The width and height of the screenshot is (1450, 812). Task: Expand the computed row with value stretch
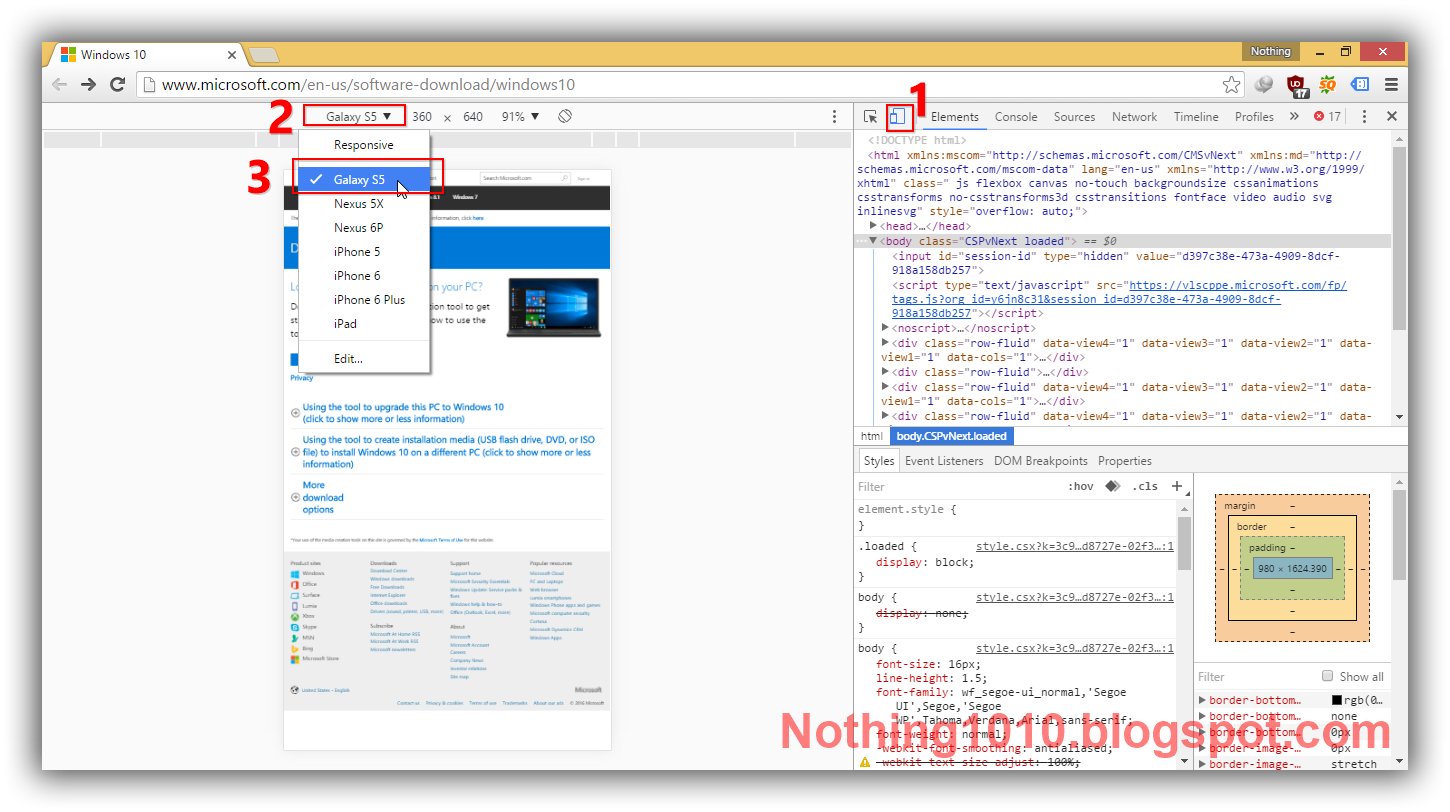point(1202,765)
